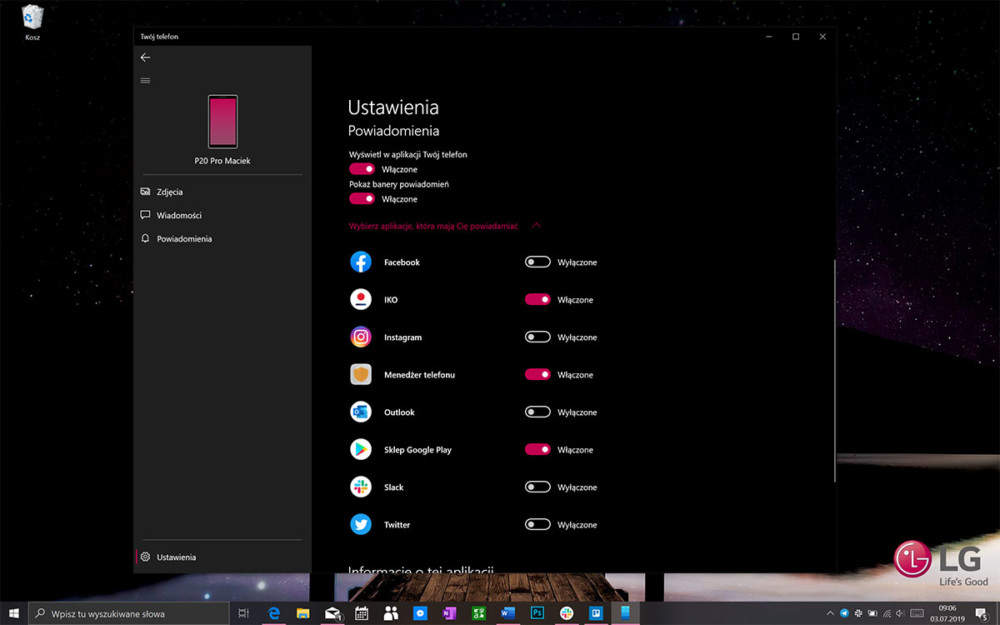Open Trello from the taskbar
Image resolution: width=1000 pixels, height=625 pixels.
(x=596, y=614)
